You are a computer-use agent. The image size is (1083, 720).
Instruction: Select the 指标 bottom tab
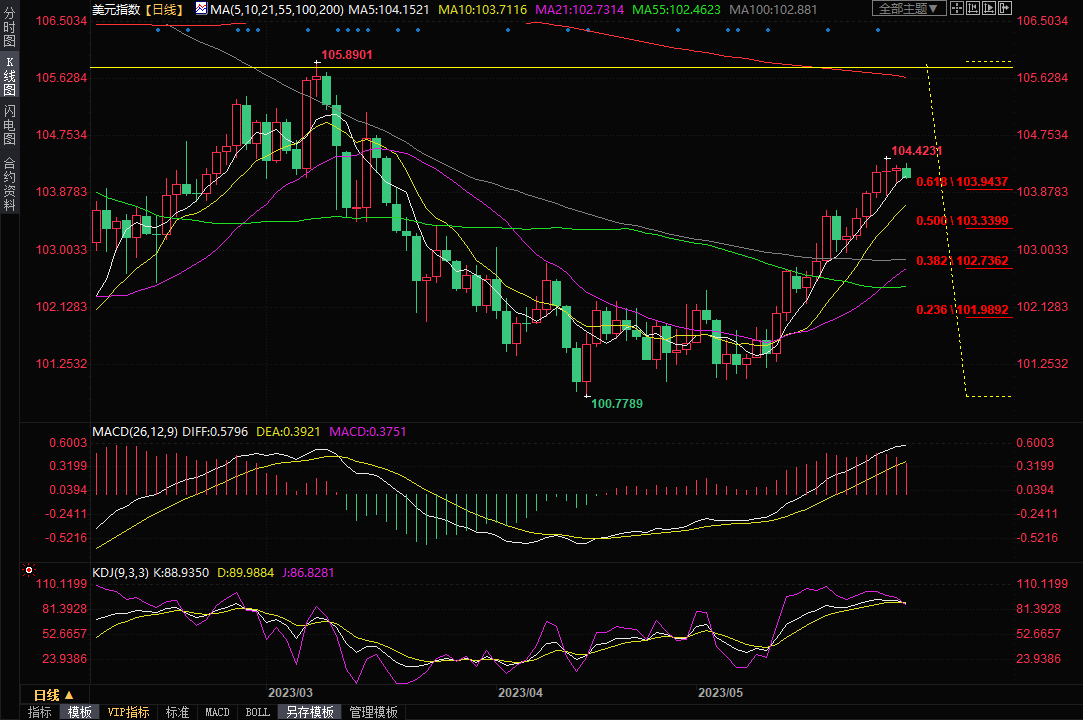pyautogui.click(x=40, y=712)
